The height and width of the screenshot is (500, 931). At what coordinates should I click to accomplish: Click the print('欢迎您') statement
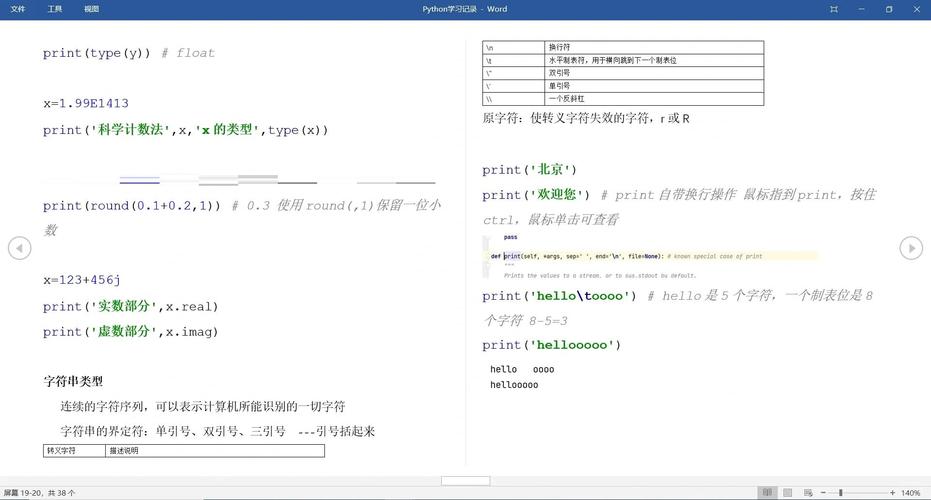pyautogui.click(x=536, y=195)
